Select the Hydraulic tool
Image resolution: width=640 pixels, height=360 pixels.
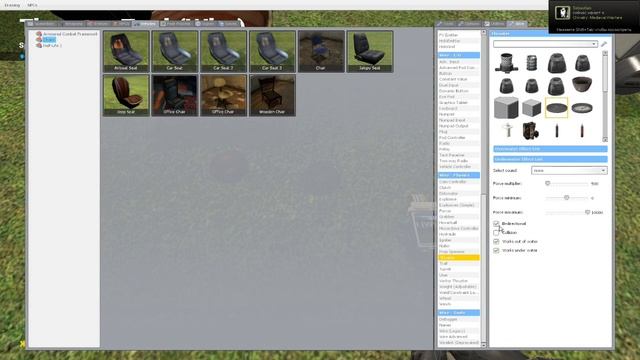point(458,234)
